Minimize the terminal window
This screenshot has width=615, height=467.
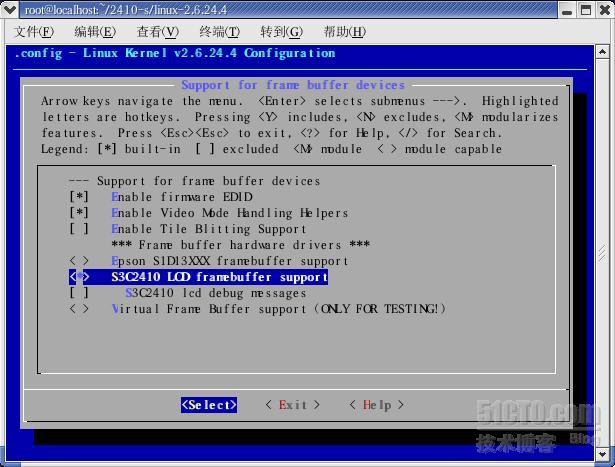[x=567, y=10]
